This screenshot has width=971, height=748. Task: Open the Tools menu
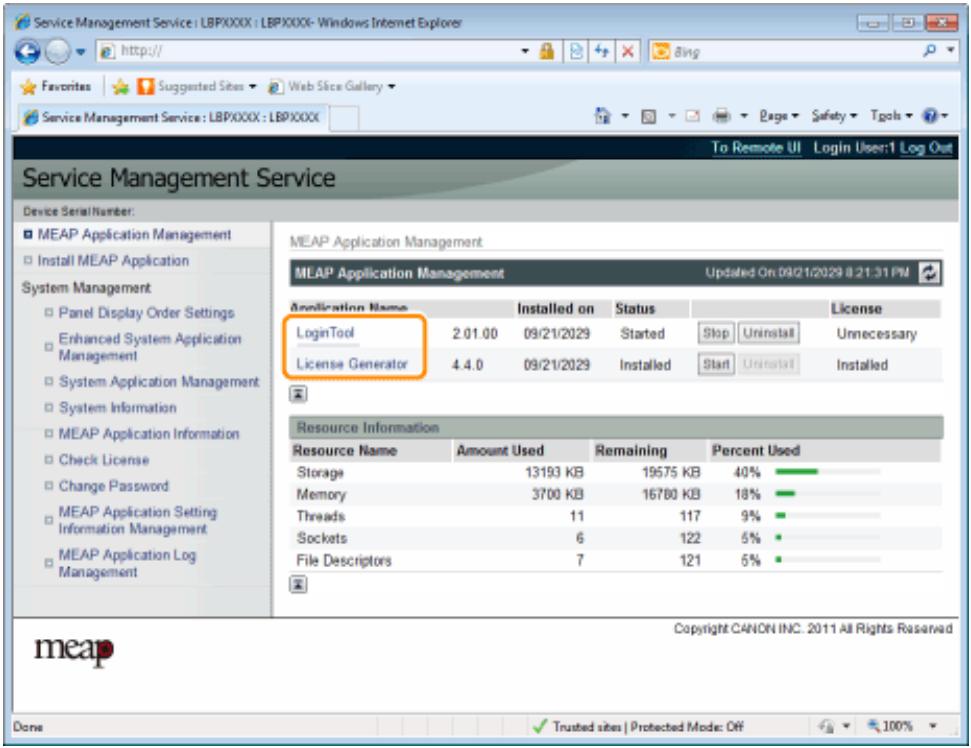point(891,115)
